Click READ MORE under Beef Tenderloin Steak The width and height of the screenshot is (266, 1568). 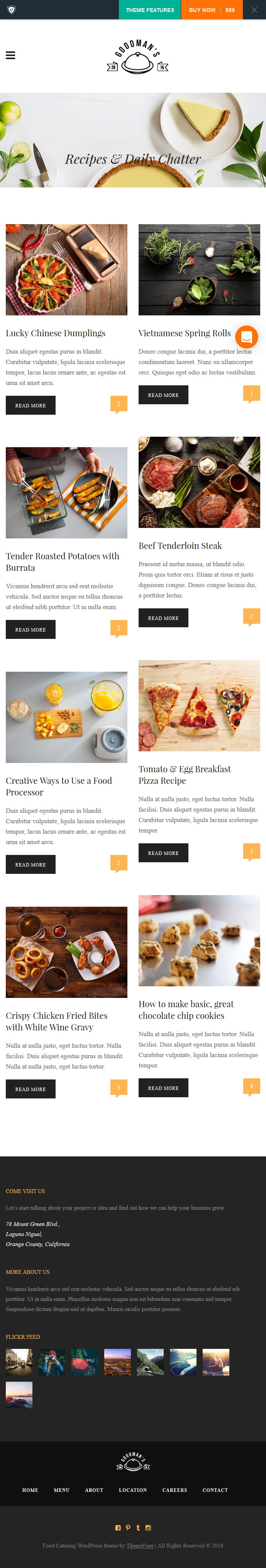click(x=163, y=618)
